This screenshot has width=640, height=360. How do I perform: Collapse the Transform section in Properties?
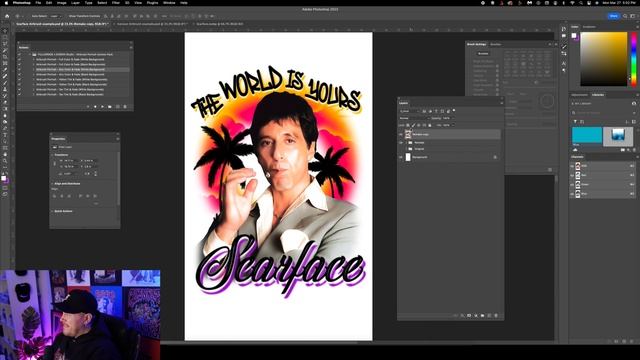click(x=52, y=155)
